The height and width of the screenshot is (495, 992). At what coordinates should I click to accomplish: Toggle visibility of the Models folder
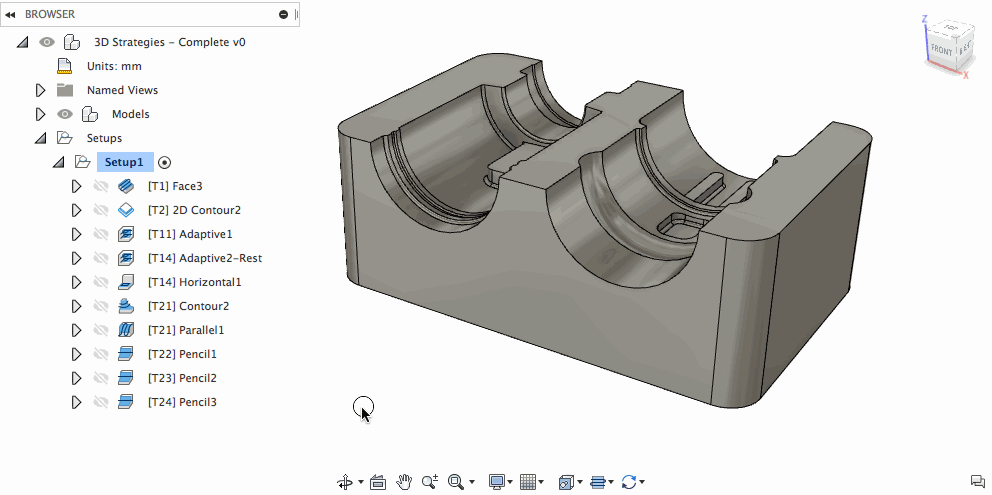pyautogui.click(x=65, y=114)
